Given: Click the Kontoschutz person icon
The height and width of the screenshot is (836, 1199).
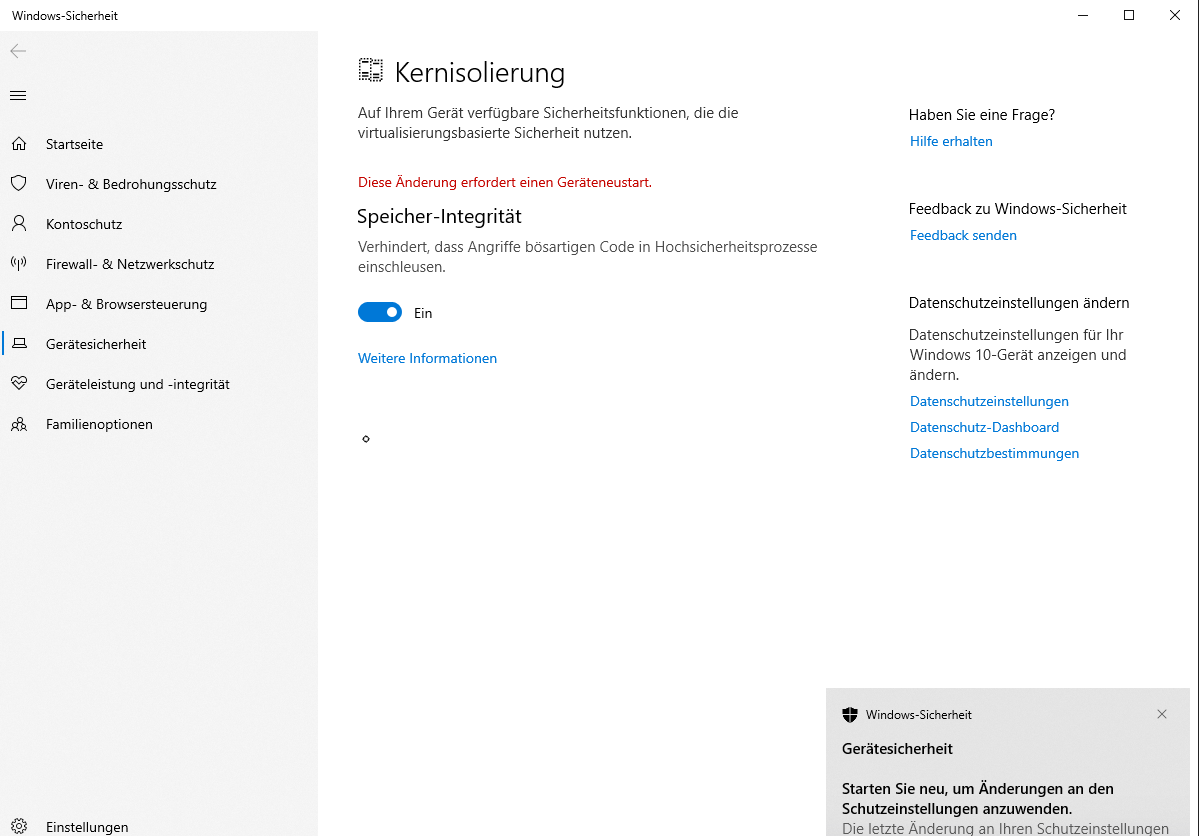Looking at the screenshot, I should tap(18, 224).
